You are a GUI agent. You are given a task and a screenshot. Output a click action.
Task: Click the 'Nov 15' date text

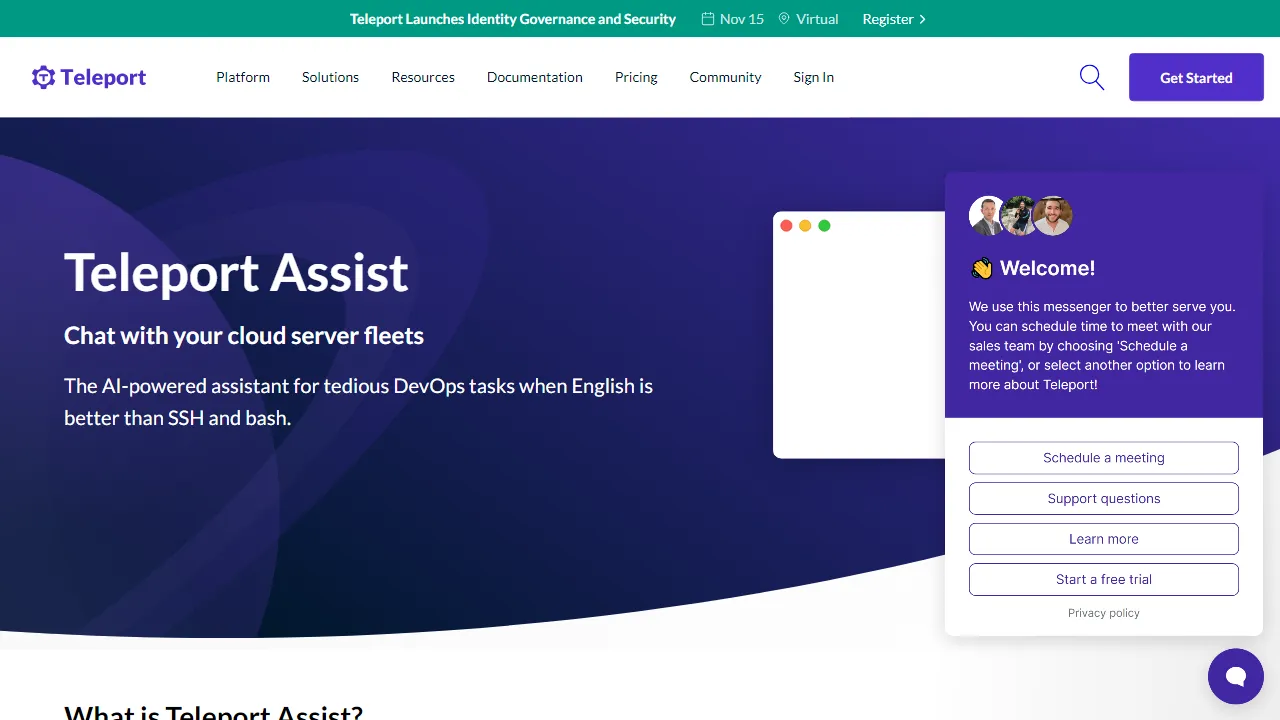coord(742,19)
